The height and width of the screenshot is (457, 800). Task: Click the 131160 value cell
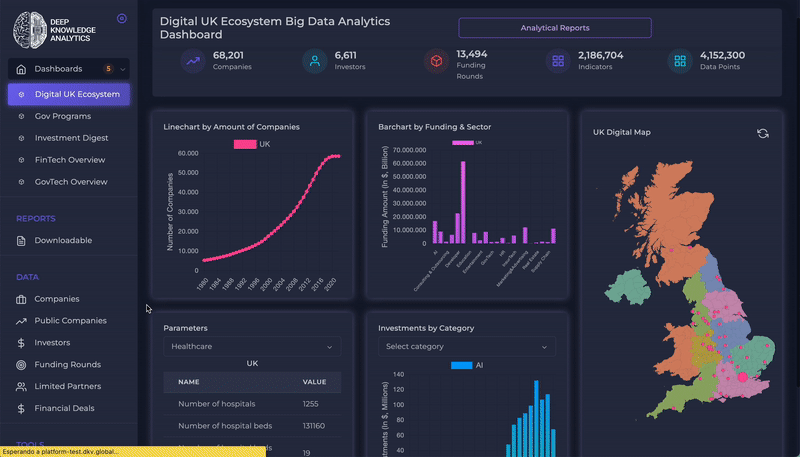tap(313, 426)
